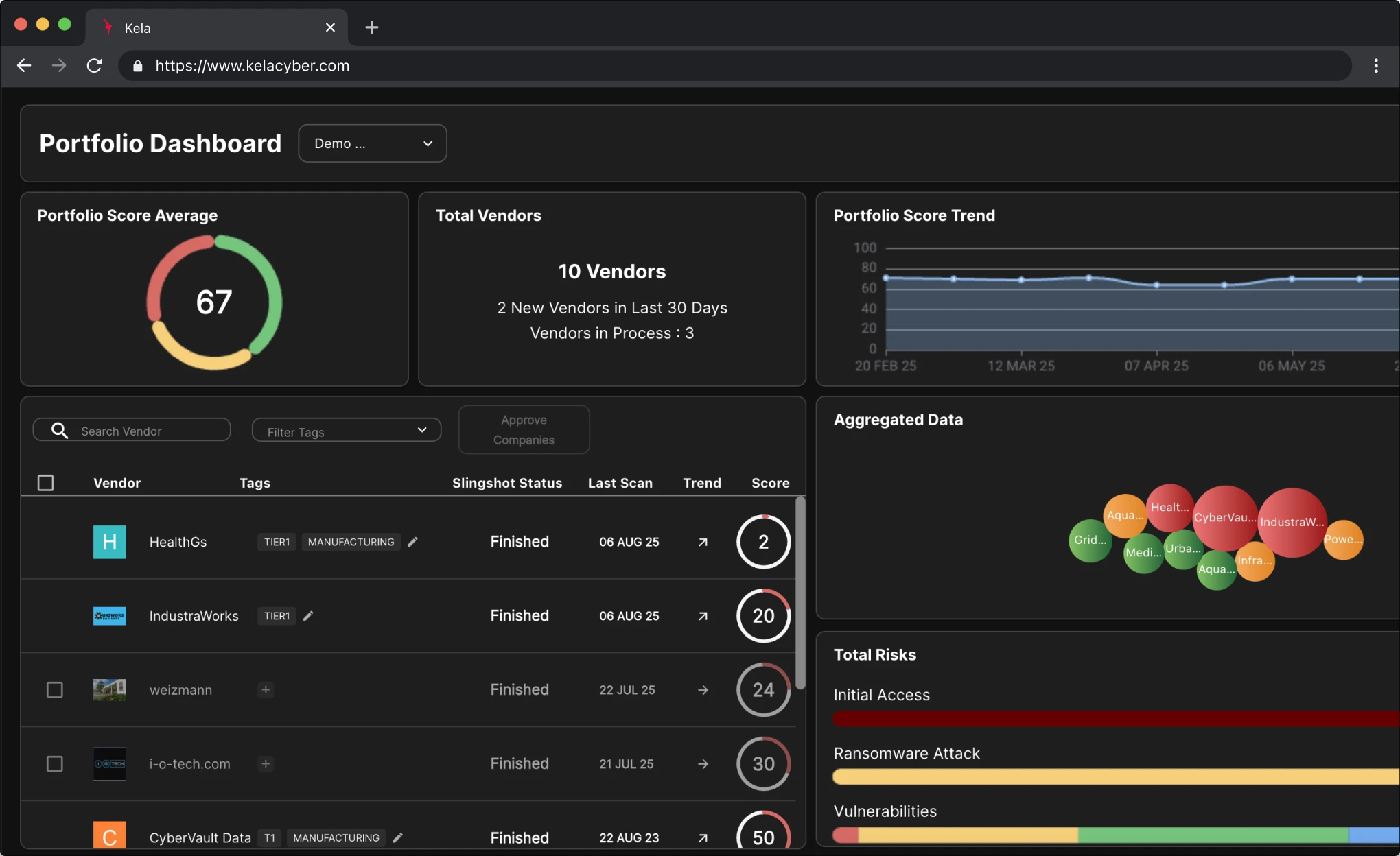Click the Grid... green bubble
This screenshot has height=856, width=1400.
click(x=1090, y=540)
